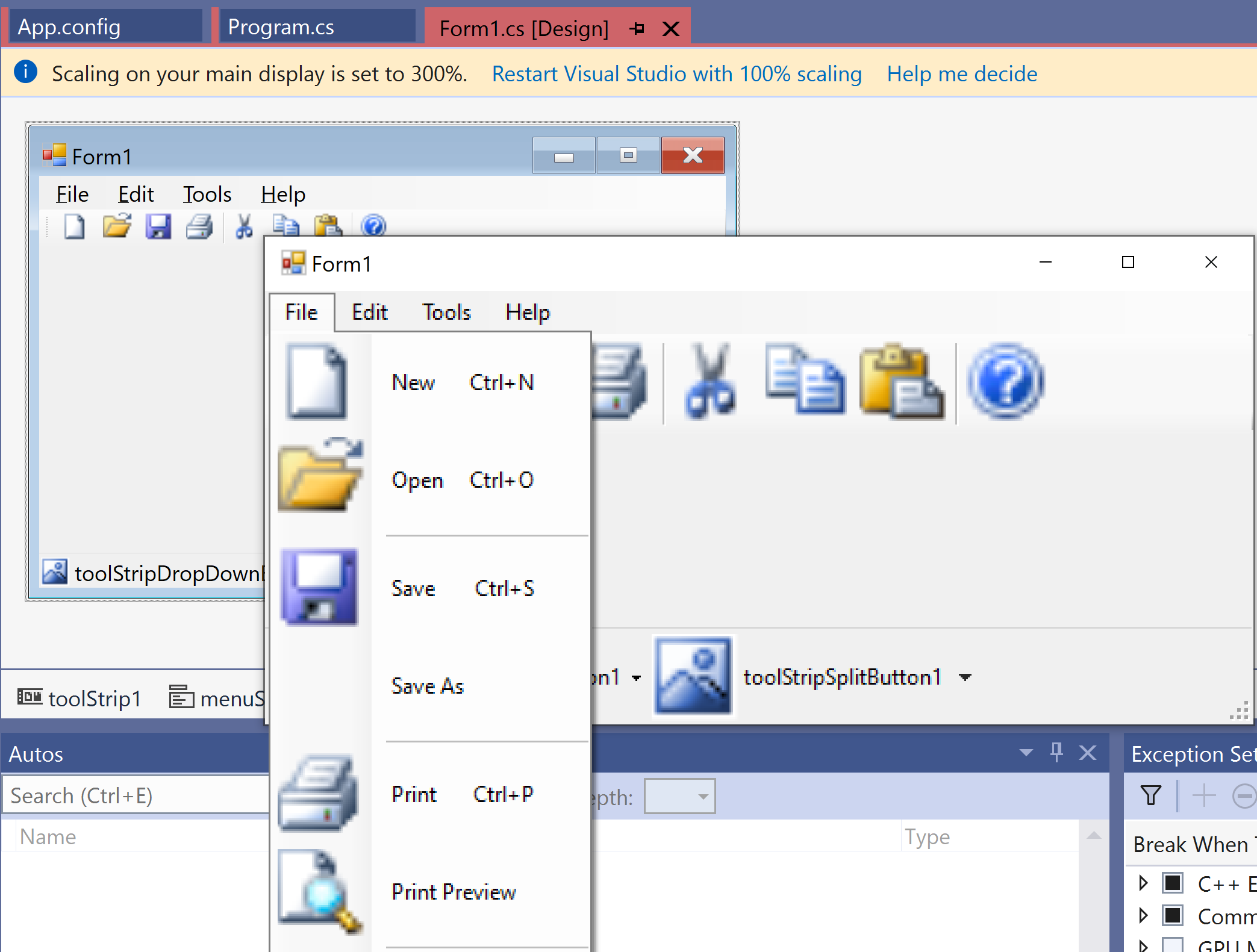Click the Save floppy disk icon on small Form1 toolbar
The height and width of the screenshot is (952, 1257).
point(158,226)
